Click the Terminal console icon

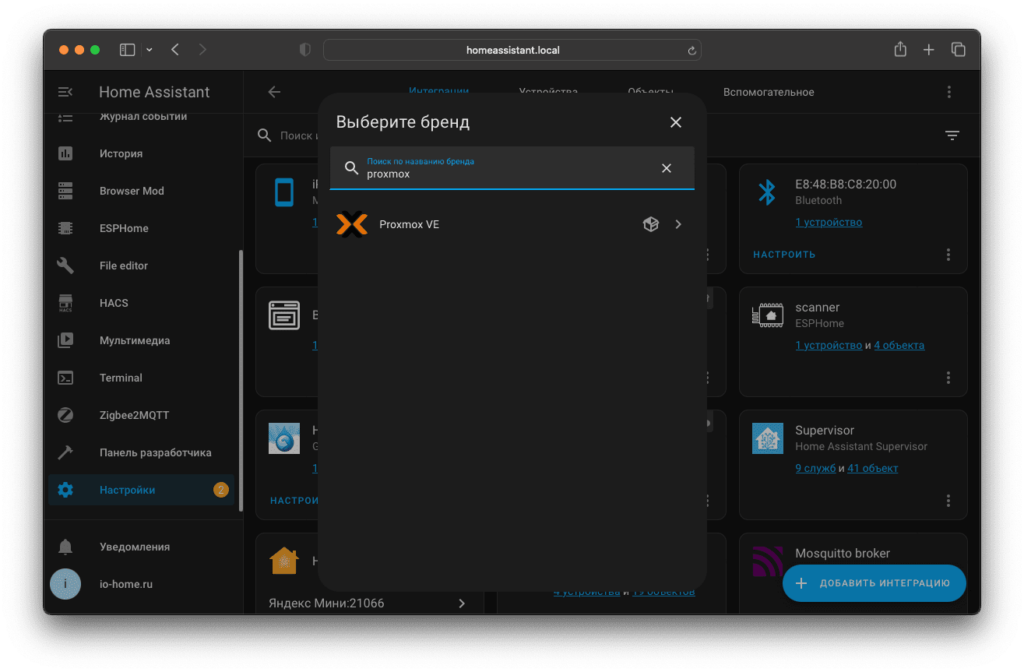[65, 377]
